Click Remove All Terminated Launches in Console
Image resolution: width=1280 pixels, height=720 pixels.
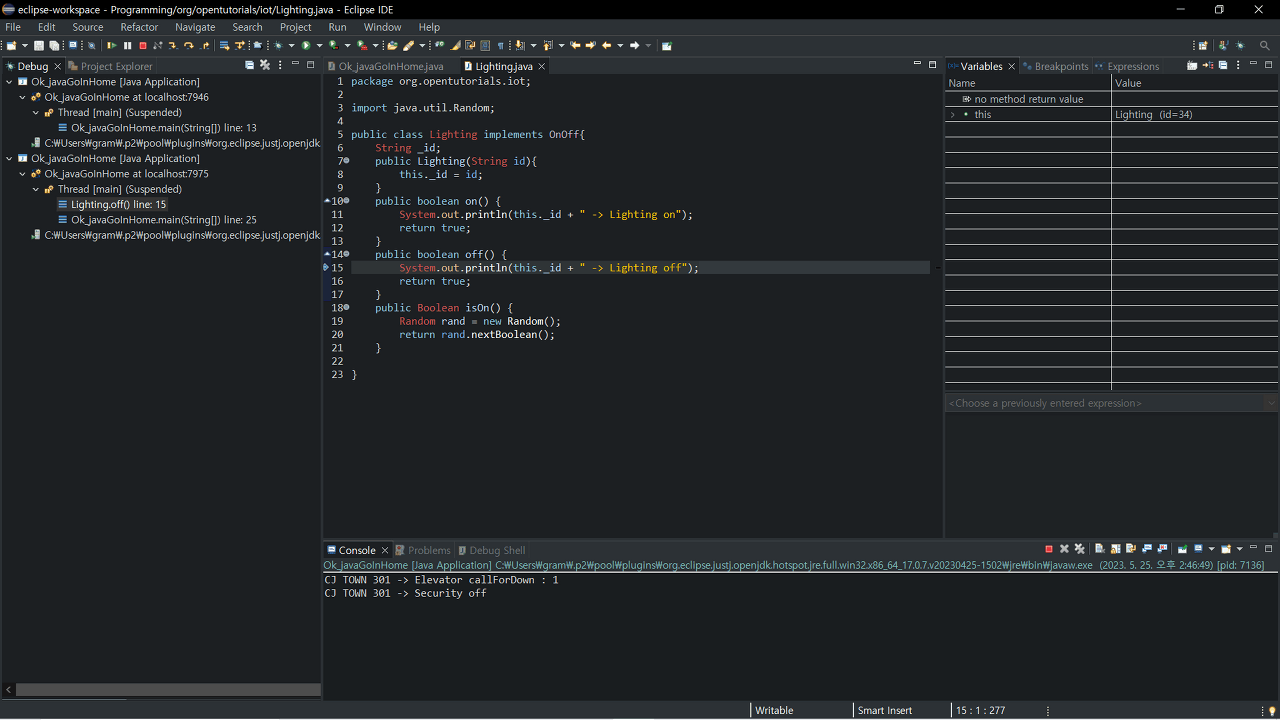click(1080, 549)
